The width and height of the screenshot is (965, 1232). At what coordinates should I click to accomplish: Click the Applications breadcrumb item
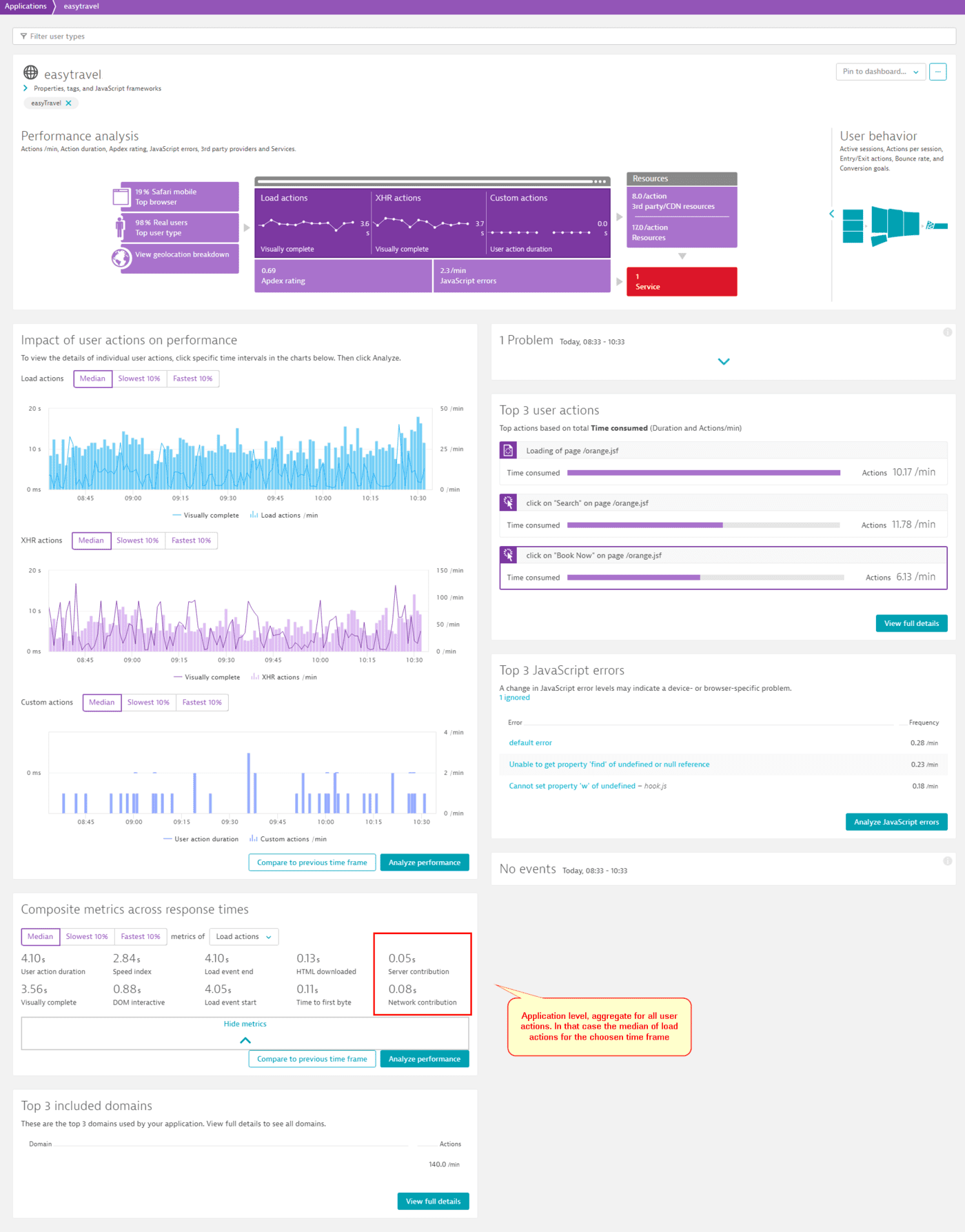pyautogui.click(x=26, y=6)
